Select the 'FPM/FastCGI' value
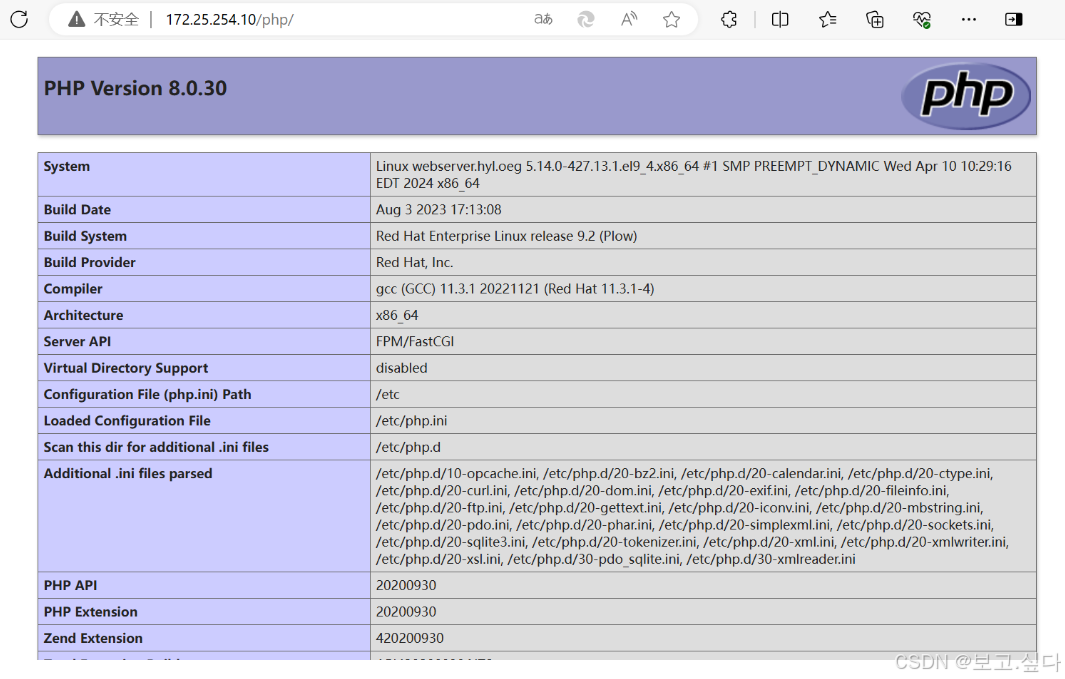The image size is (1065, 679). (415, 342)
